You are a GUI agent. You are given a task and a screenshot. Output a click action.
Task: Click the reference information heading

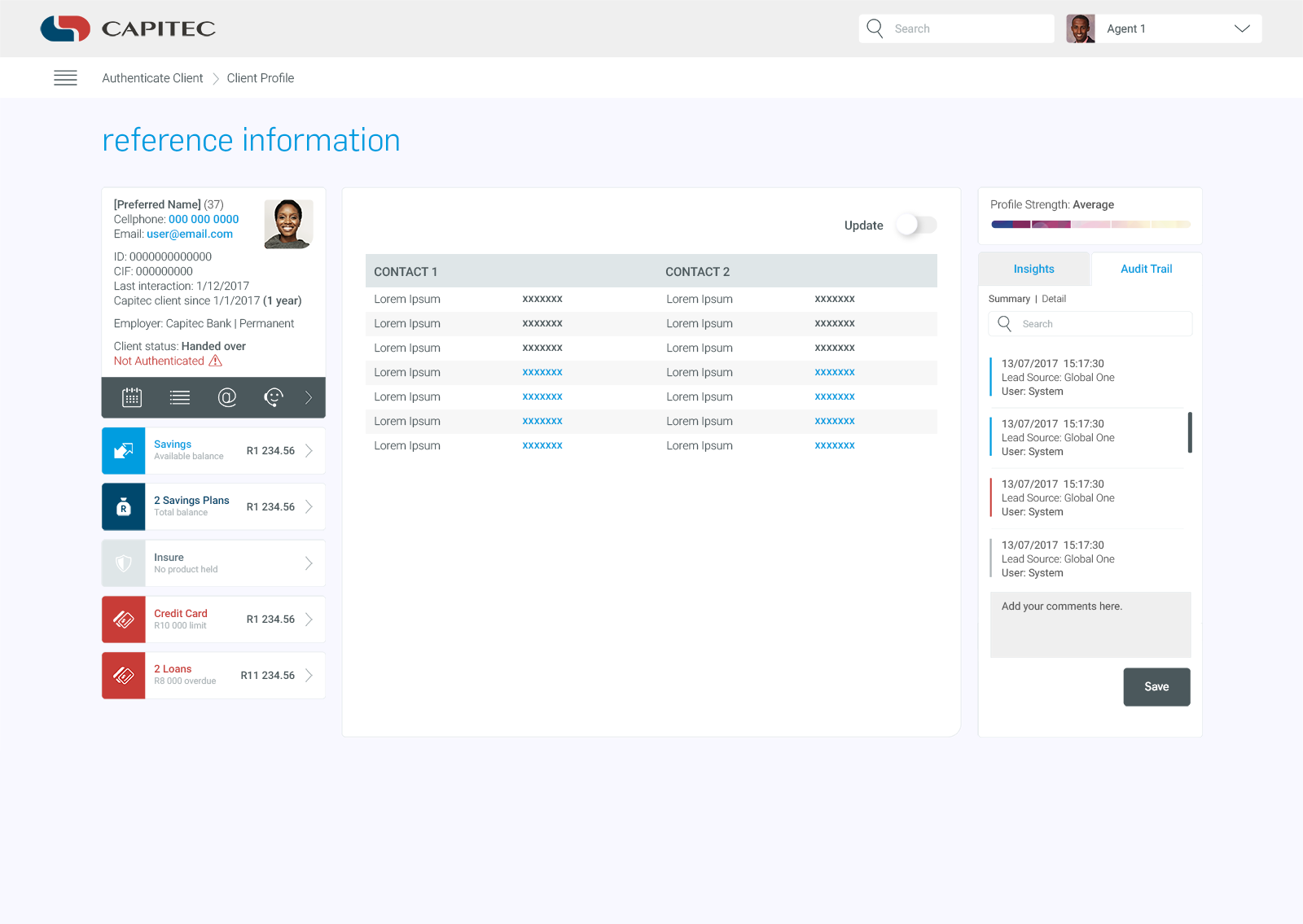[251, 140]
